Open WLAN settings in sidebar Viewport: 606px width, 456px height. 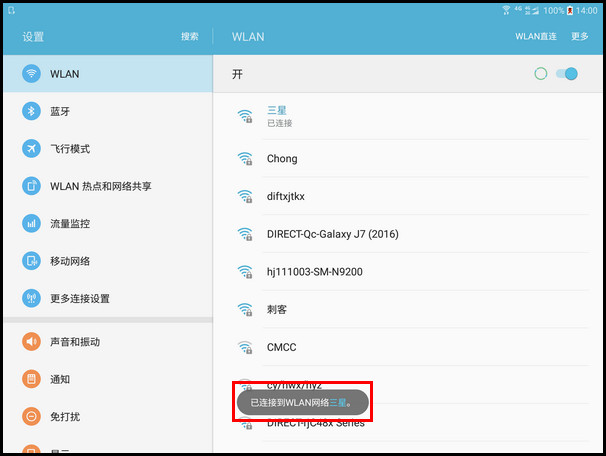click(x=108, y=73)
